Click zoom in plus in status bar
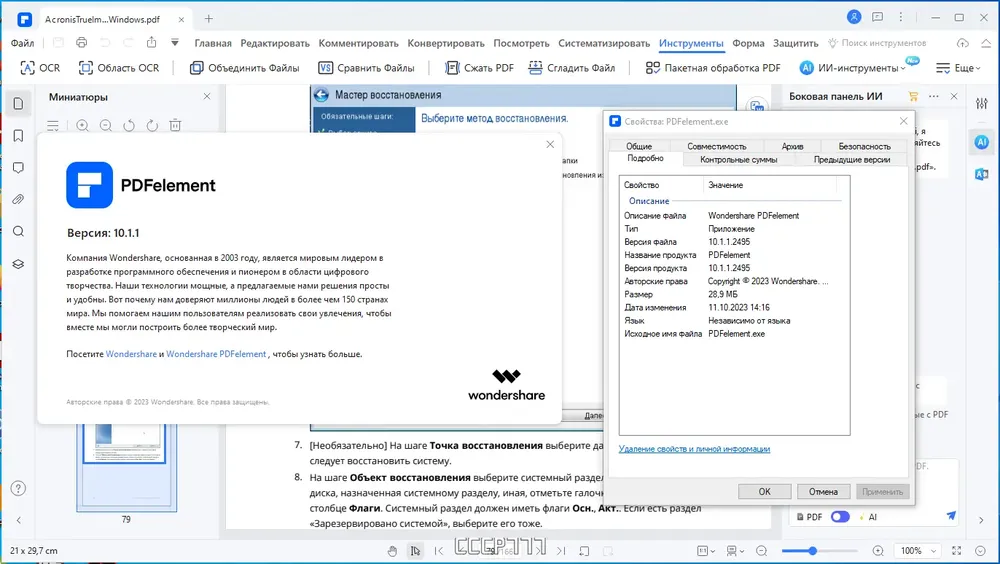The width and height of the screenshot is (1000, 564). pos(878,551)
